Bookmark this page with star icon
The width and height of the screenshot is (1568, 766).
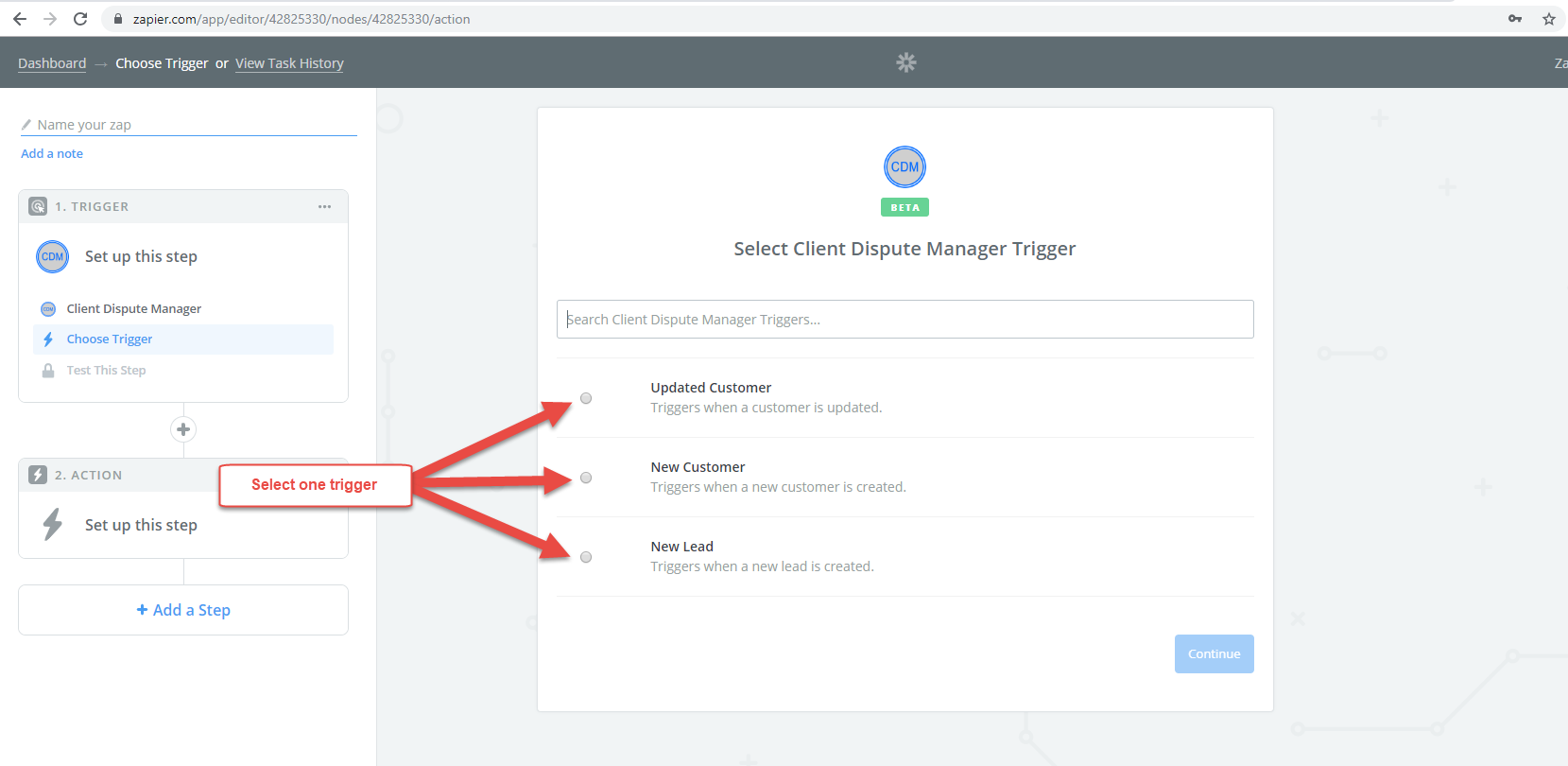pos(1549,19)
